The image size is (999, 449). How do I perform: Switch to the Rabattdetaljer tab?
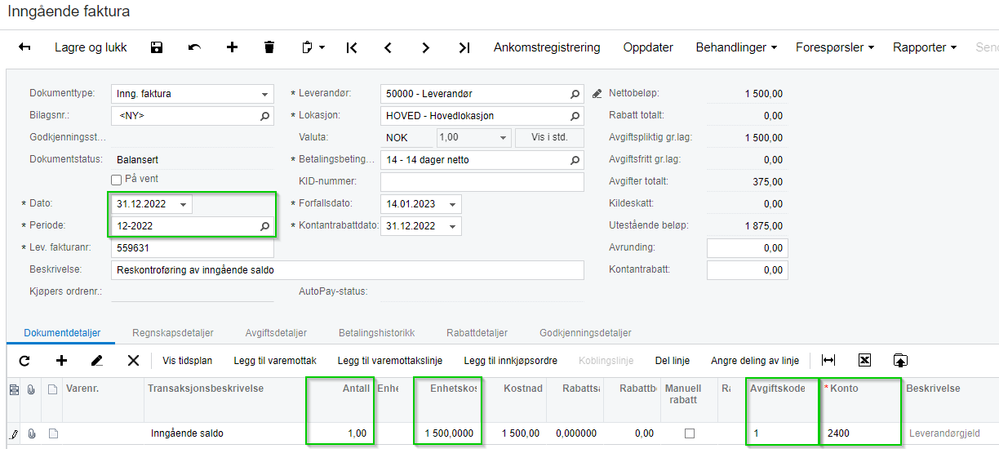tap(477, 333)
